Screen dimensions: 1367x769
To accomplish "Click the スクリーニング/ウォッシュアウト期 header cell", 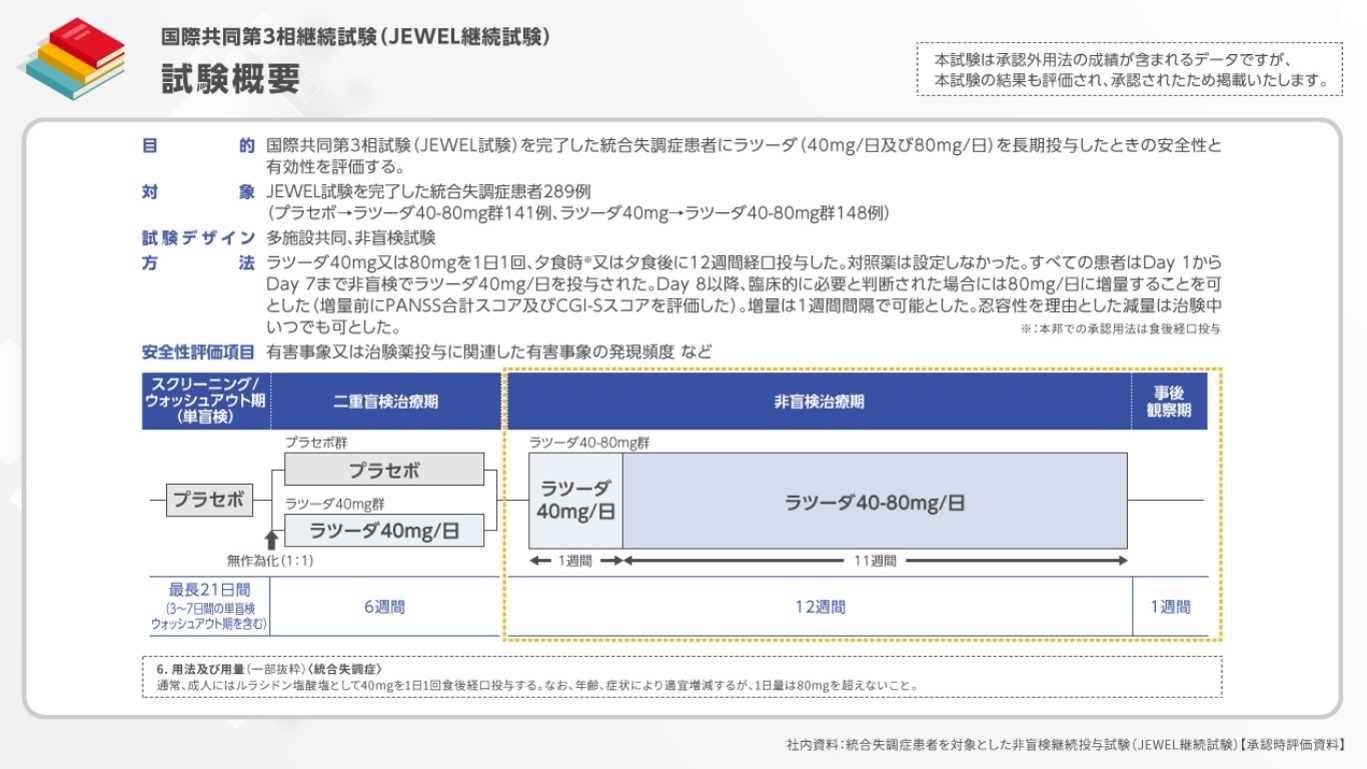I will [x=206, y=401].
